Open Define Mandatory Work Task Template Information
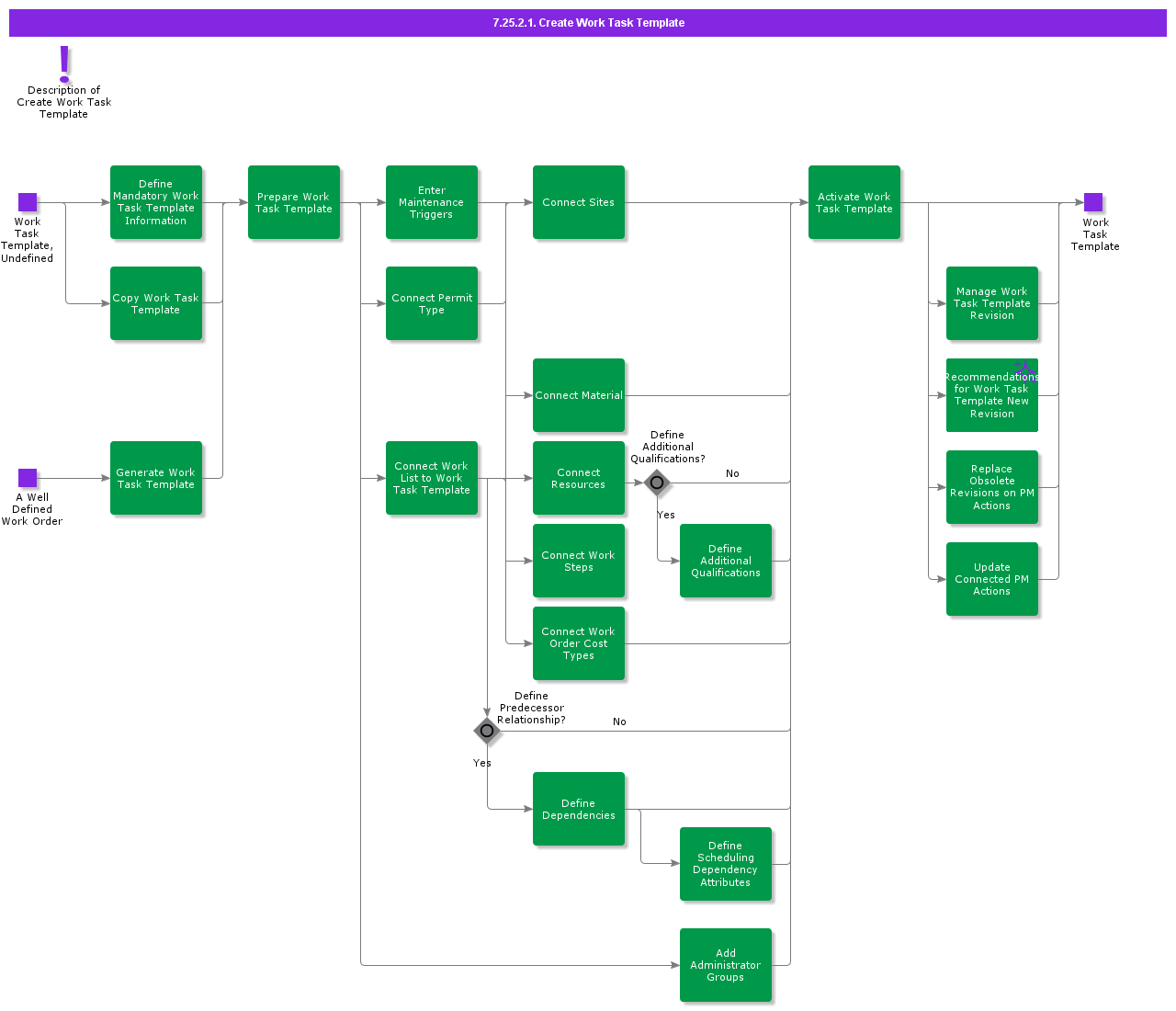 click(x=156, y=202)
